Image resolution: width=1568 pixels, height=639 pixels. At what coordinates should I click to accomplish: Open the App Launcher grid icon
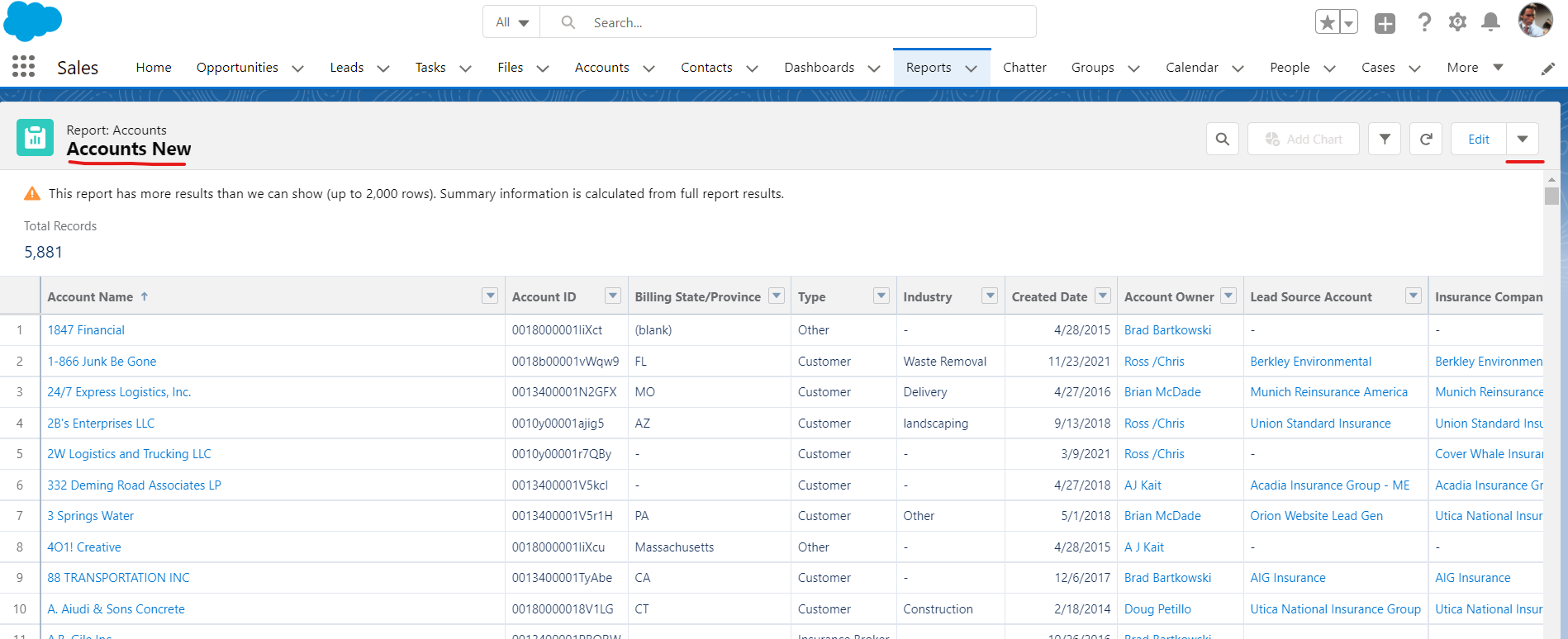pos(24,67)
